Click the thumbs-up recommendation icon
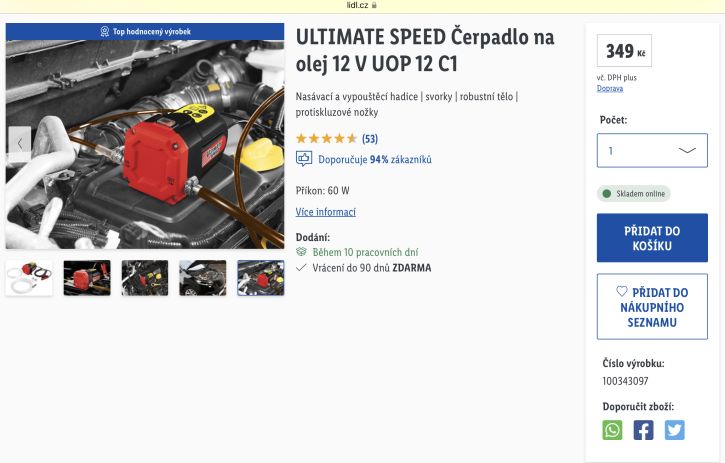This screenshot has width=725, height=463. (304, 159)
